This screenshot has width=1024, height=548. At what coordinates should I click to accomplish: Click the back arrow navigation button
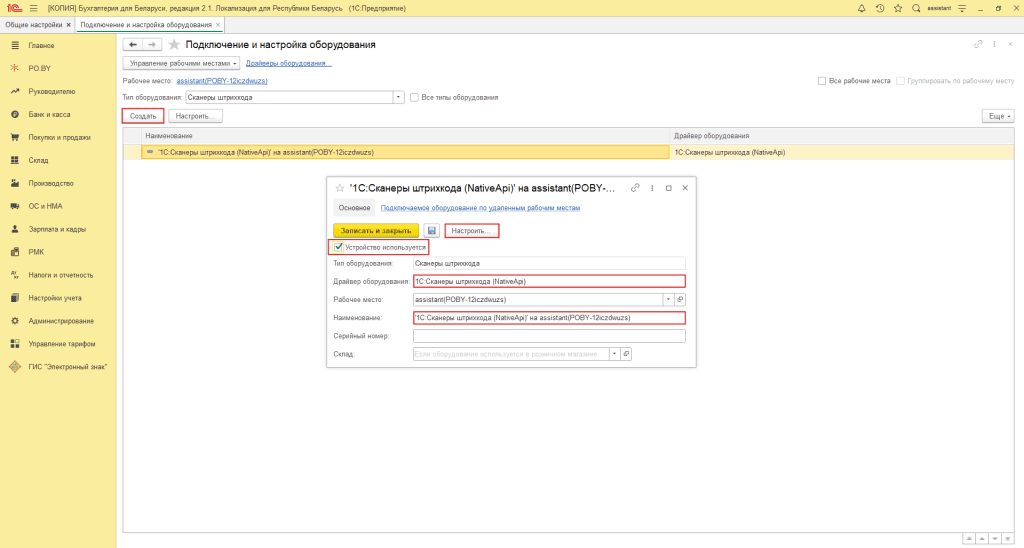tap(132, 45)
